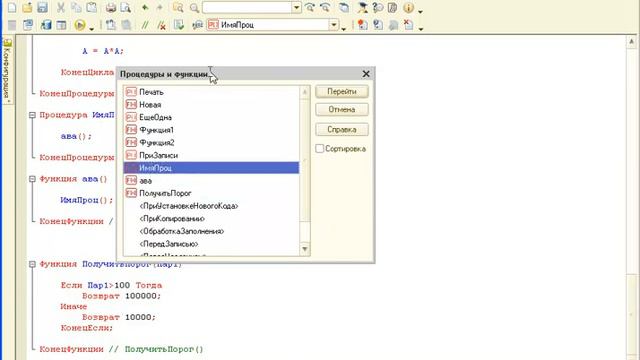Toggle breakpoint red dot icon

(362, 25)
